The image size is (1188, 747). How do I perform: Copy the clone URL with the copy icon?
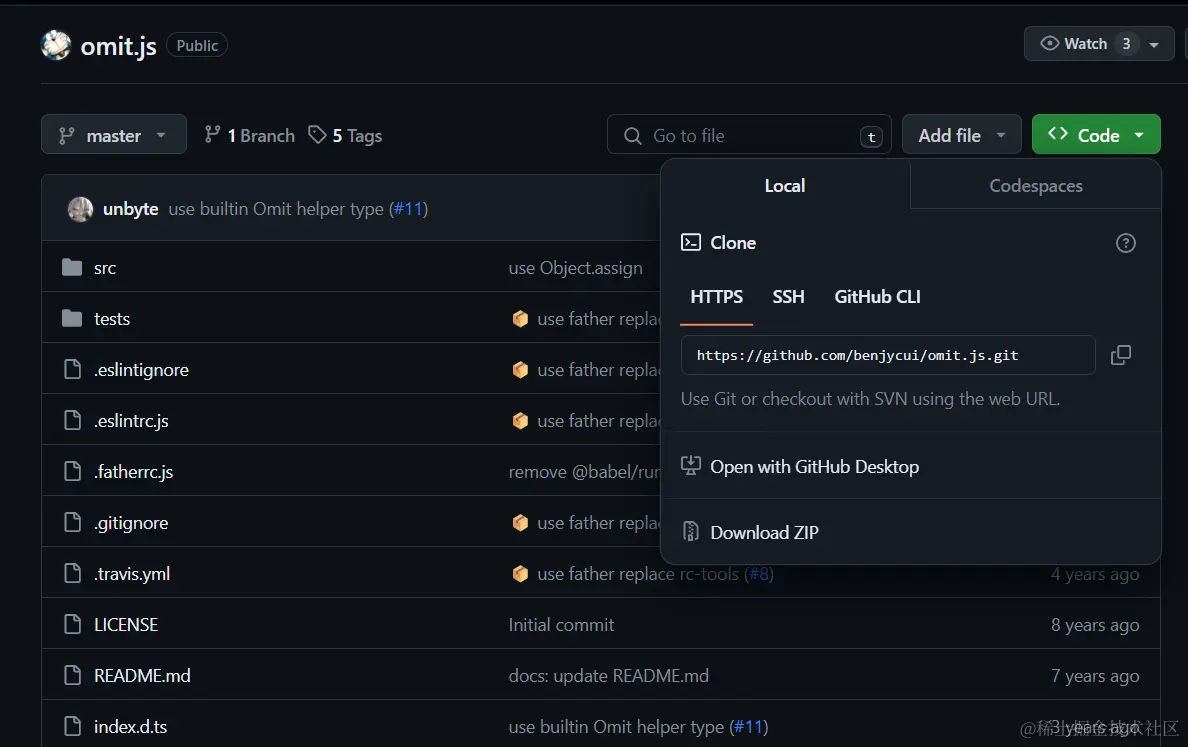[x=1121, y=355]
